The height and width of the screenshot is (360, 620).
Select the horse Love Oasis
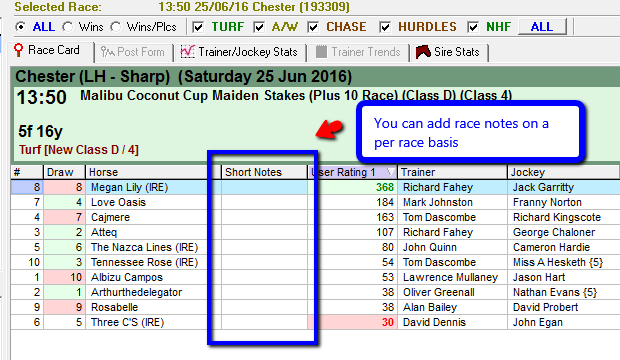click(118, 202)
